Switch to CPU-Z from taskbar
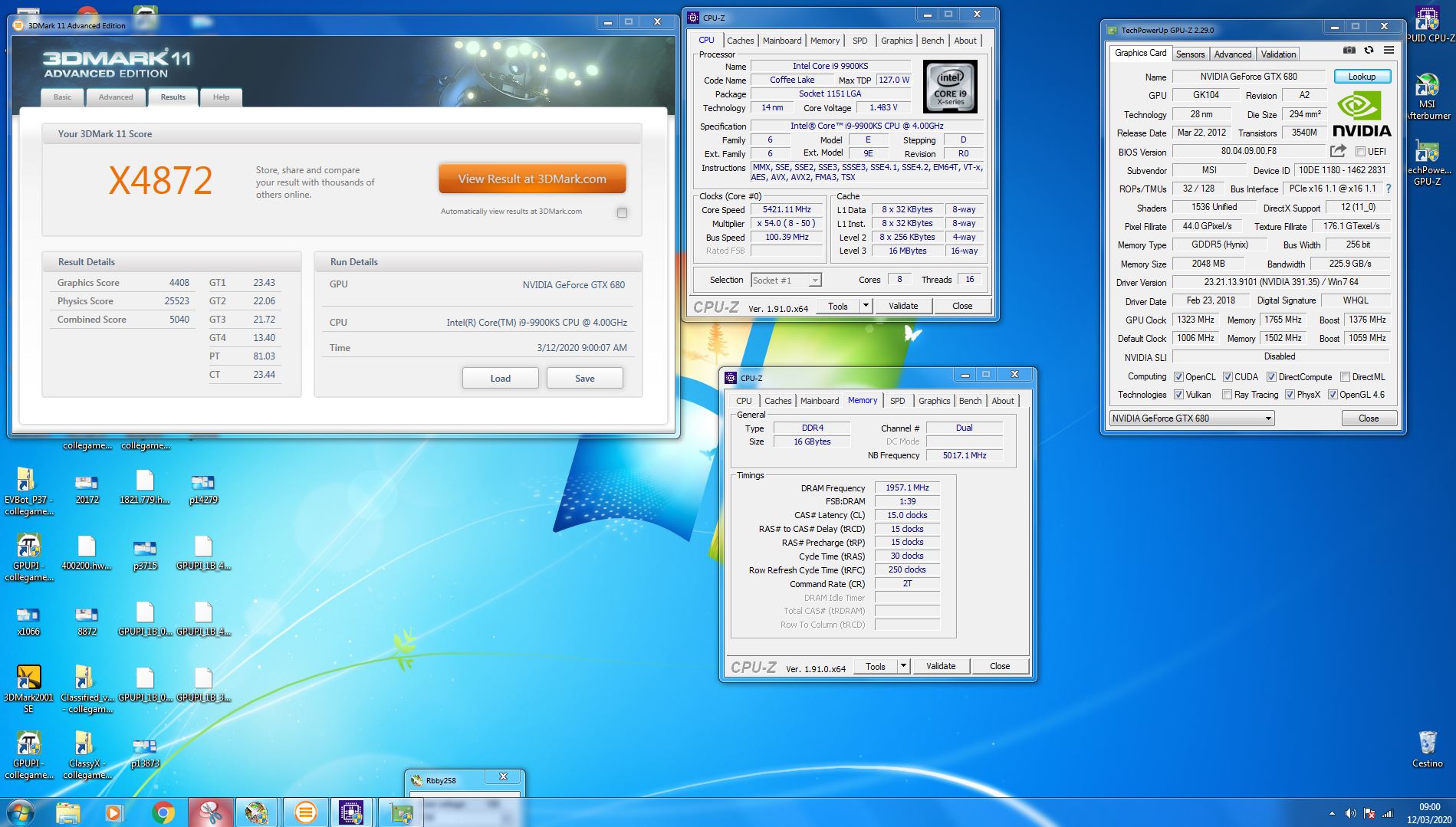Viewport: 1456px width, 827px height. (x=351, y=812)
